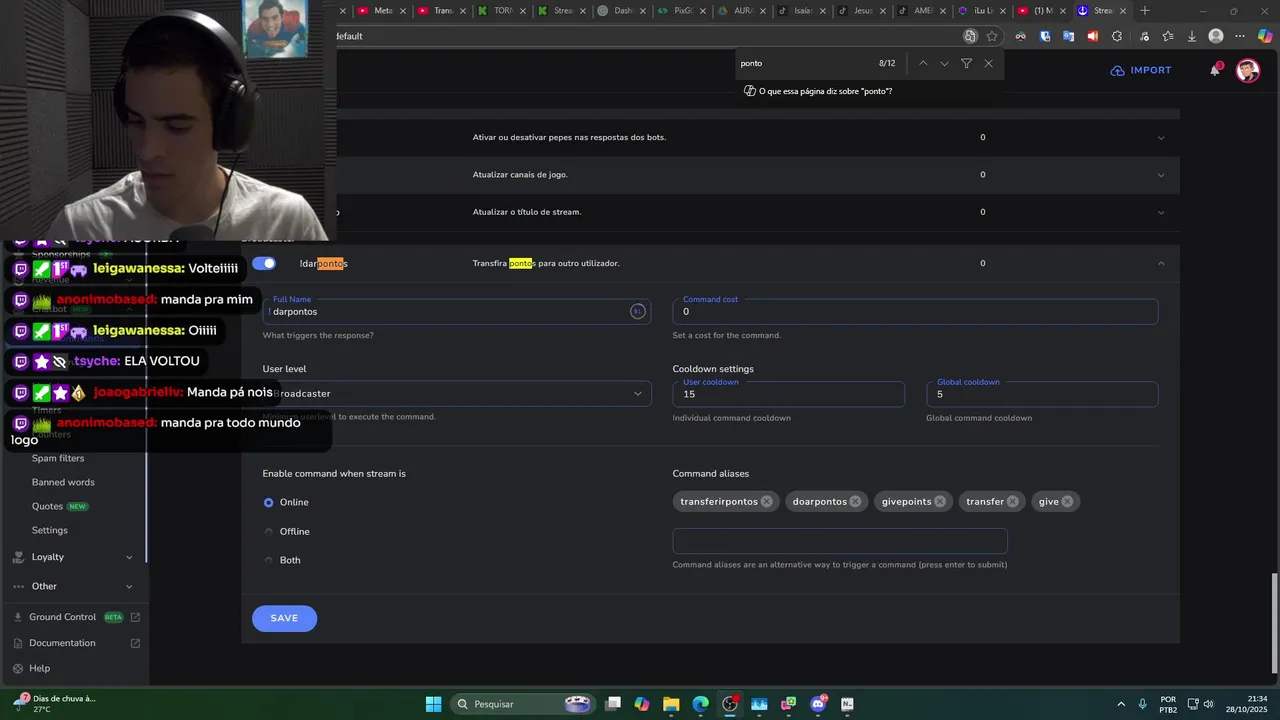Click the taskbar Pesquisar search box
This screenshot has height=720, width=1280.
pos(522,704)
